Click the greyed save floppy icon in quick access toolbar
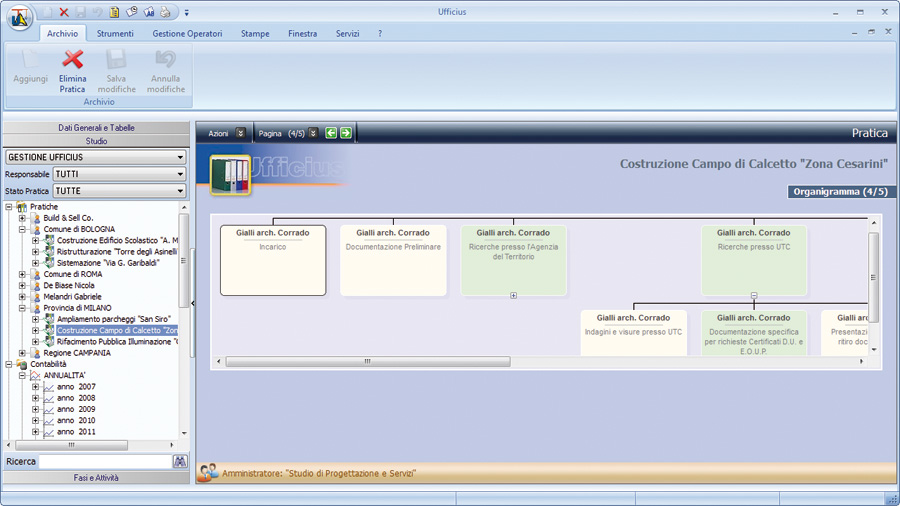The image size is (900, 506). (81, 12)
